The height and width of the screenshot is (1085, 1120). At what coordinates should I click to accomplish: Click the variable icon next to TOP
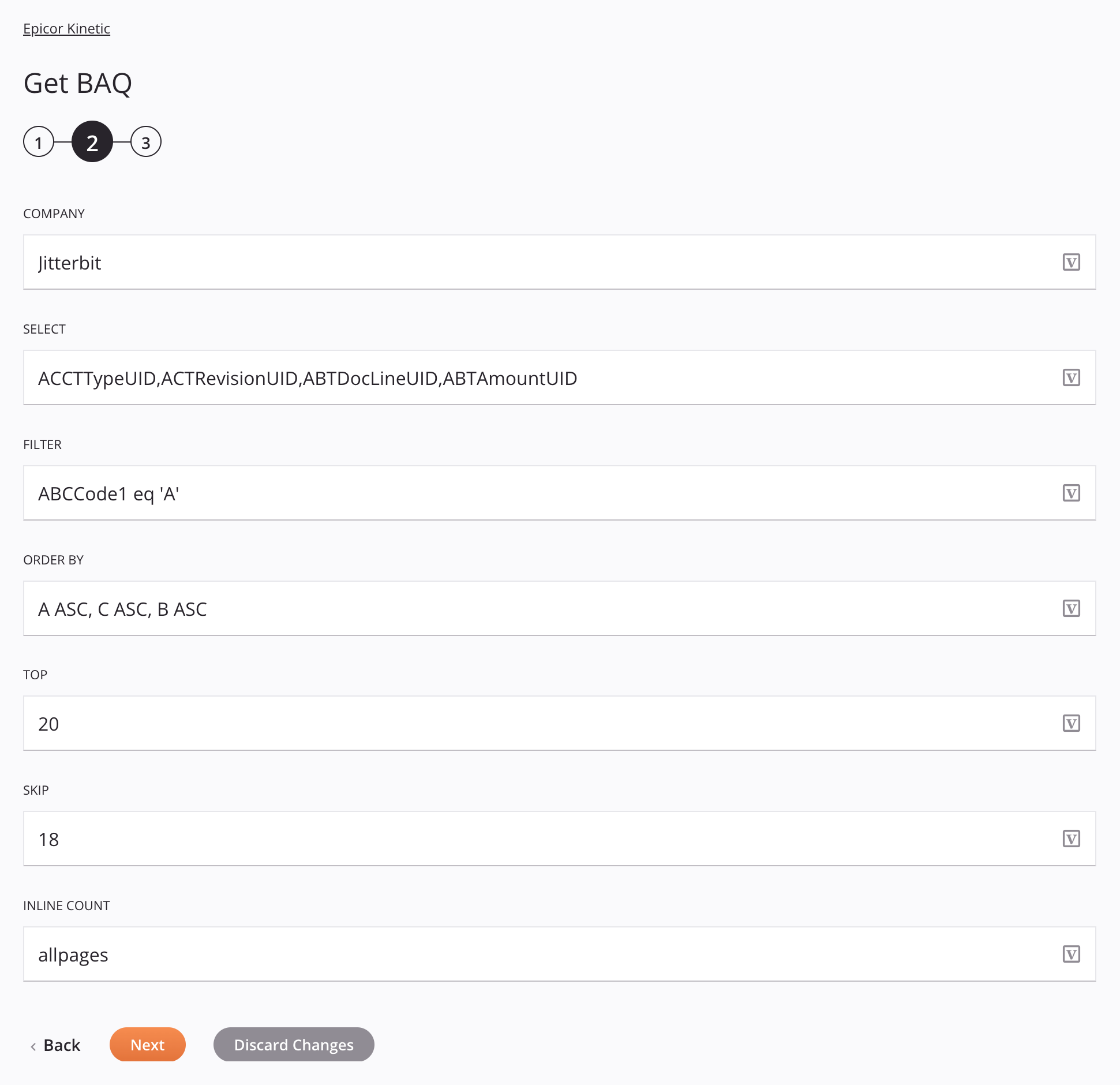[1071, 723]
